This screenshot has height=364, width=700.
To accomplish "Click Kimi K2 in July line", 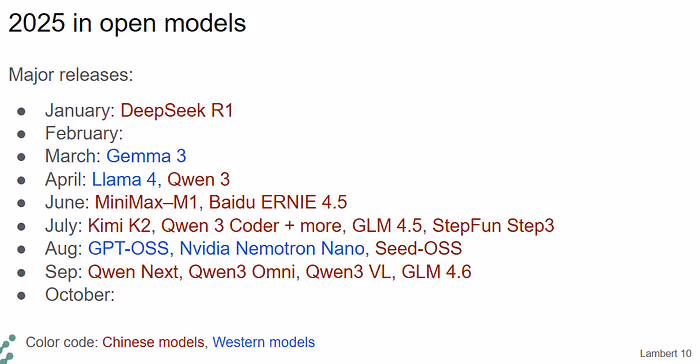I will [x=119, y=226].
